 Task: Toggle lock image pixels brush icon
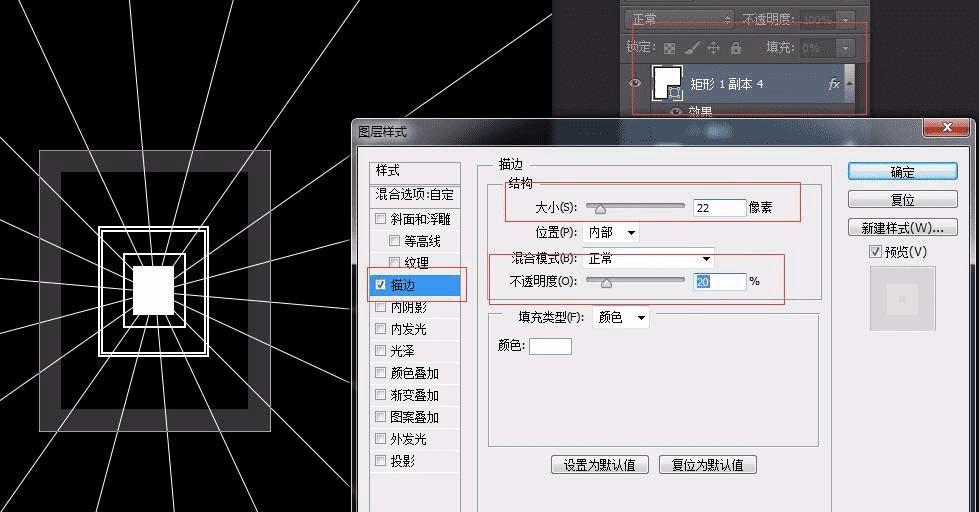click(691, 47)
